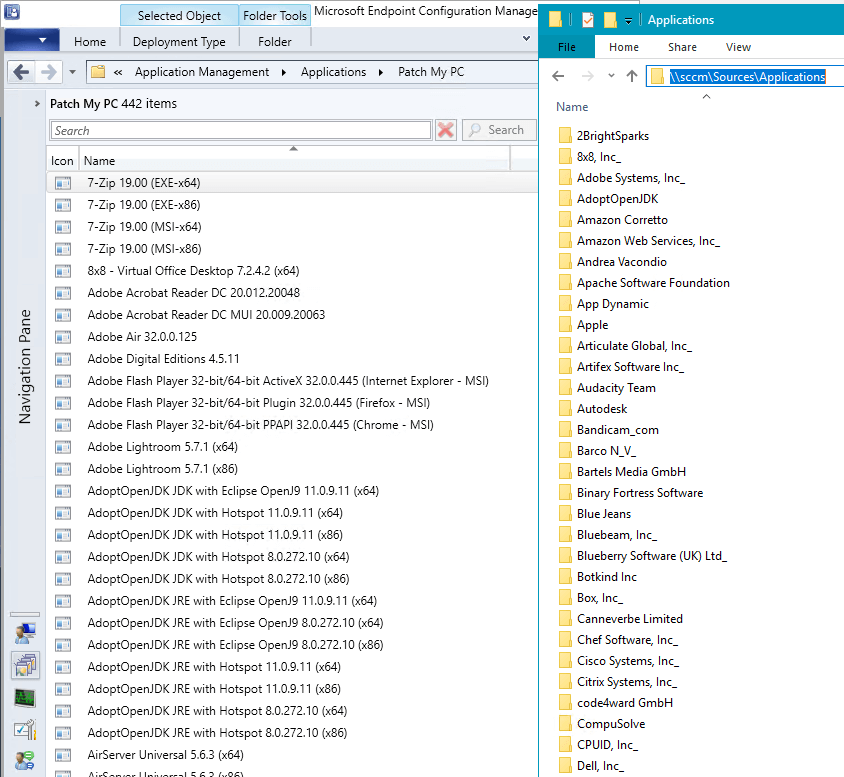Select the 2BrightSparks folder icon
This screenshot has width=844, height=777.
(565, 135)
